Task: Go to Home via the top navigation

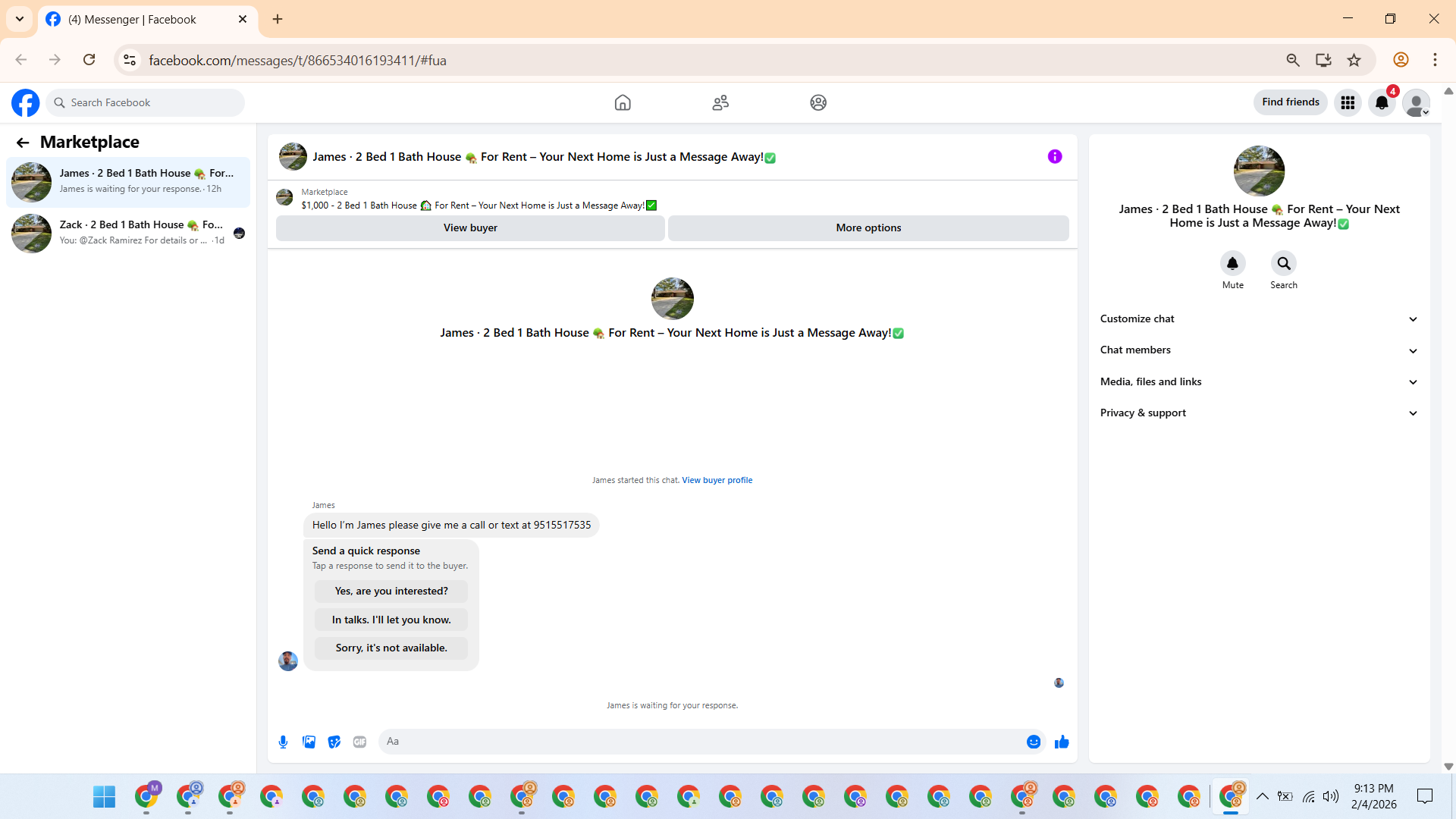Action: pyautogui.click(x=623, y=102)
